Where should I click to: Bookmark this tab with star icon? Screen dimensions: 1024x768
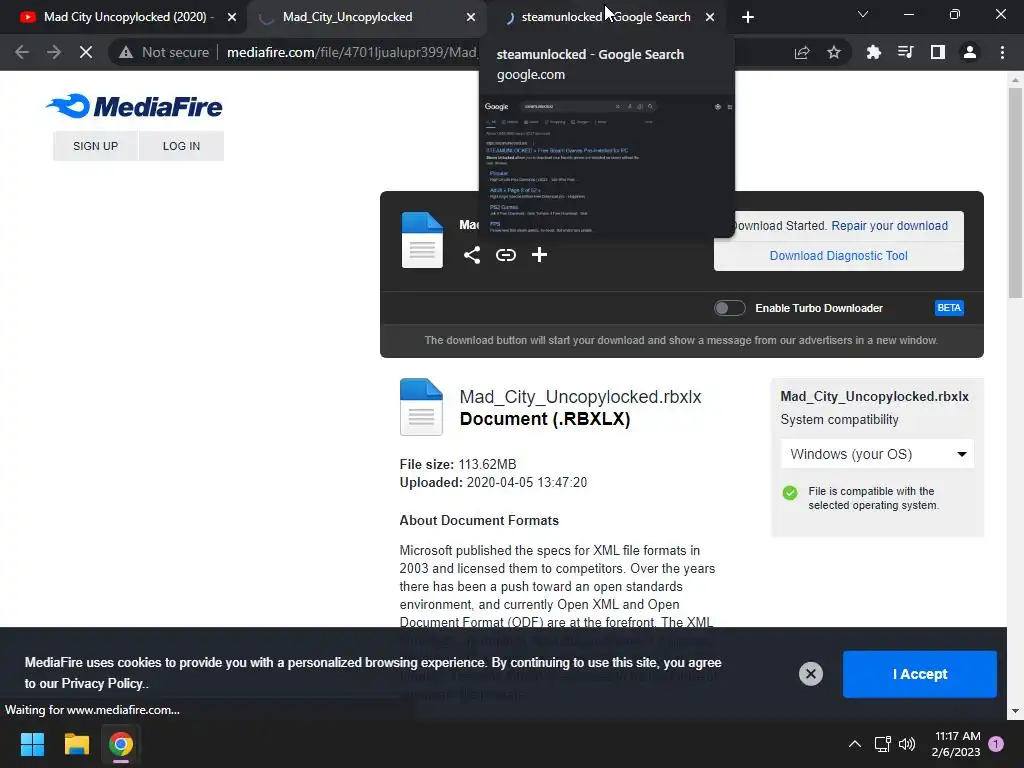(x=834, y=52)
